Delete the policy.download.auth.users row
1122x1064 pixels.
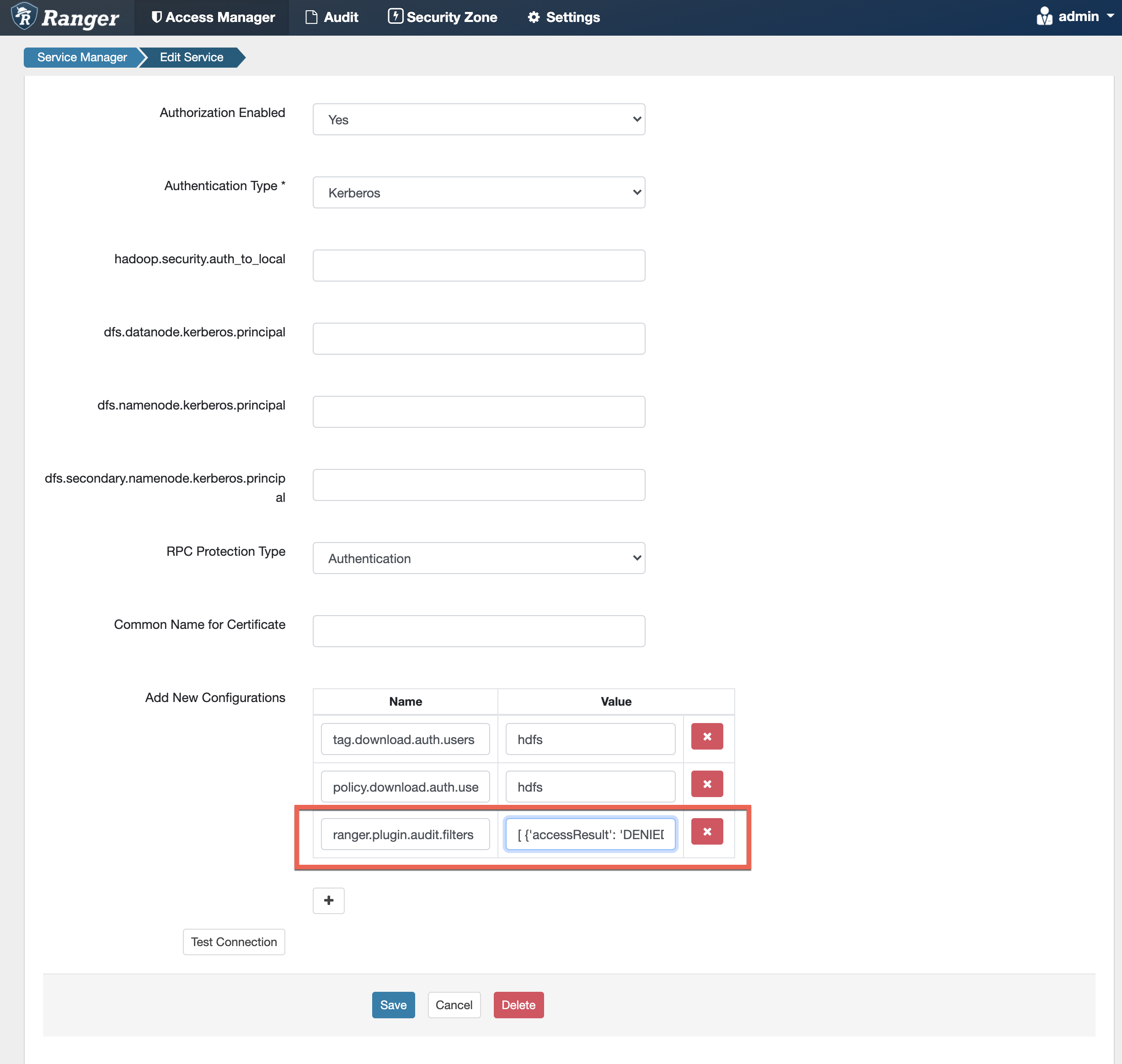pyautogui.click(x=707, y=784)
